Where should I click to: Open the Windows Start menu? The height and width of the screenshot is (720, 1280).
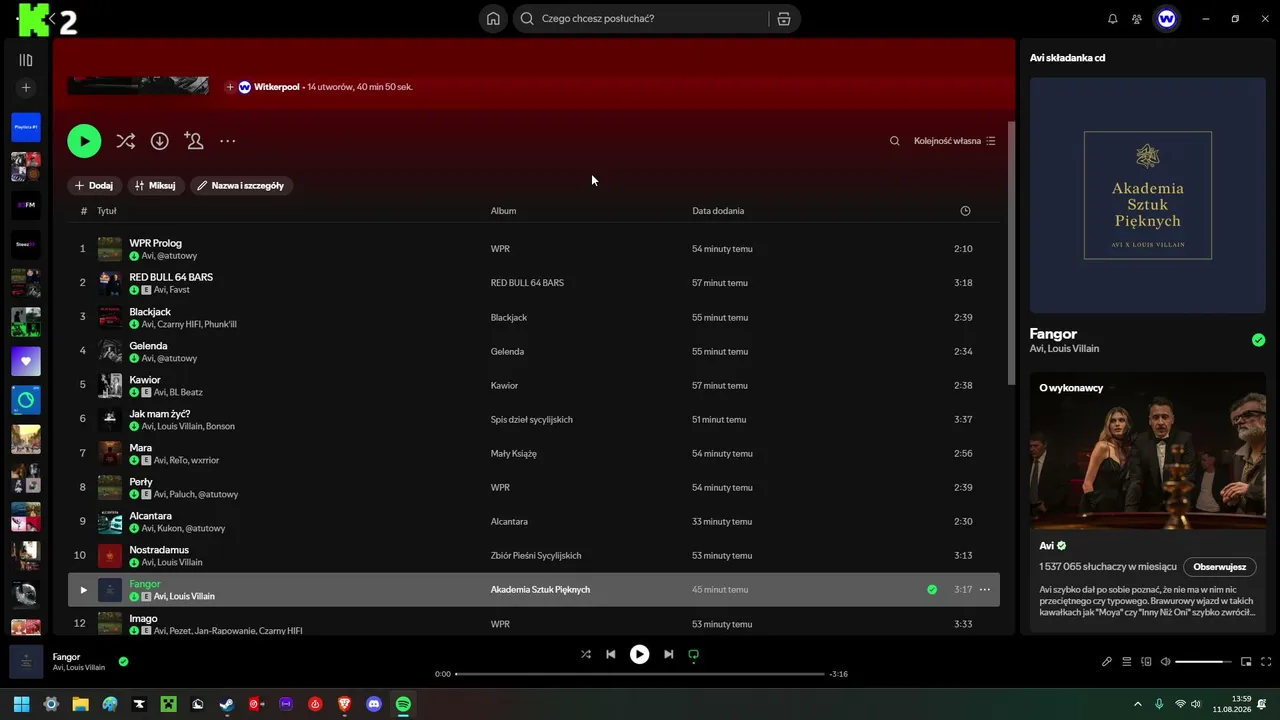point(21,704)
